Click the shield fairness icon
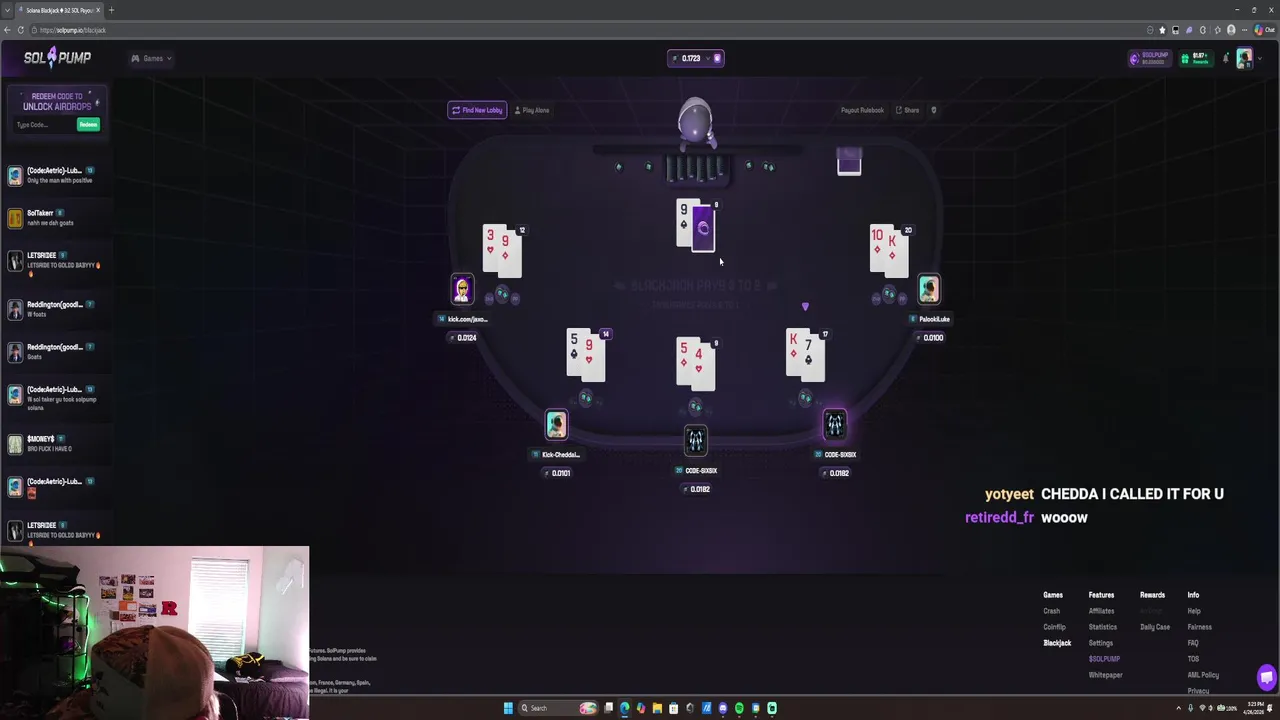The image size is (1280, 720). pyautogui.click(x=933, y=110)
